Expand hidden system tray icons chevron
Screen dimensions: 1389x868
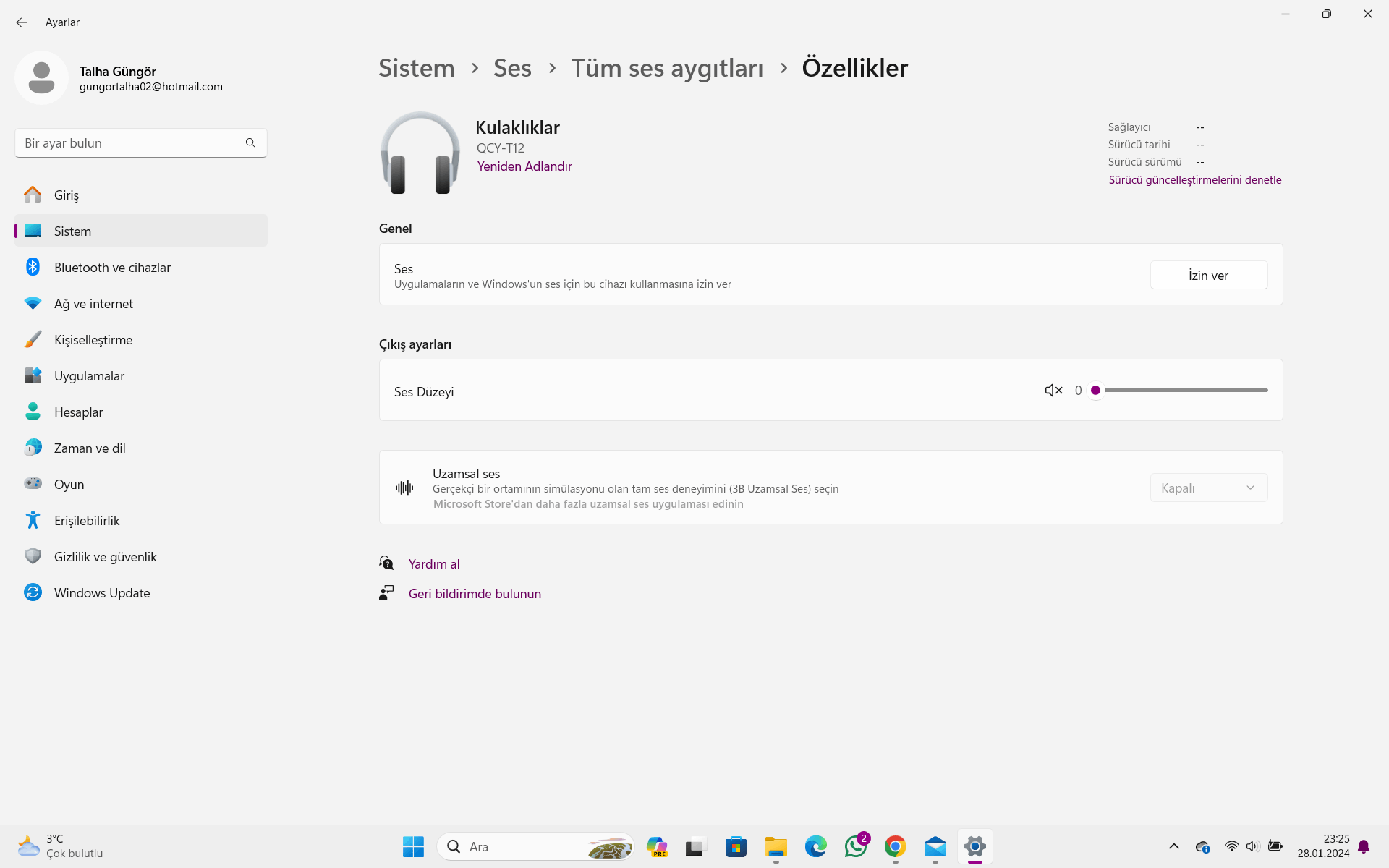click(1173, 846)
